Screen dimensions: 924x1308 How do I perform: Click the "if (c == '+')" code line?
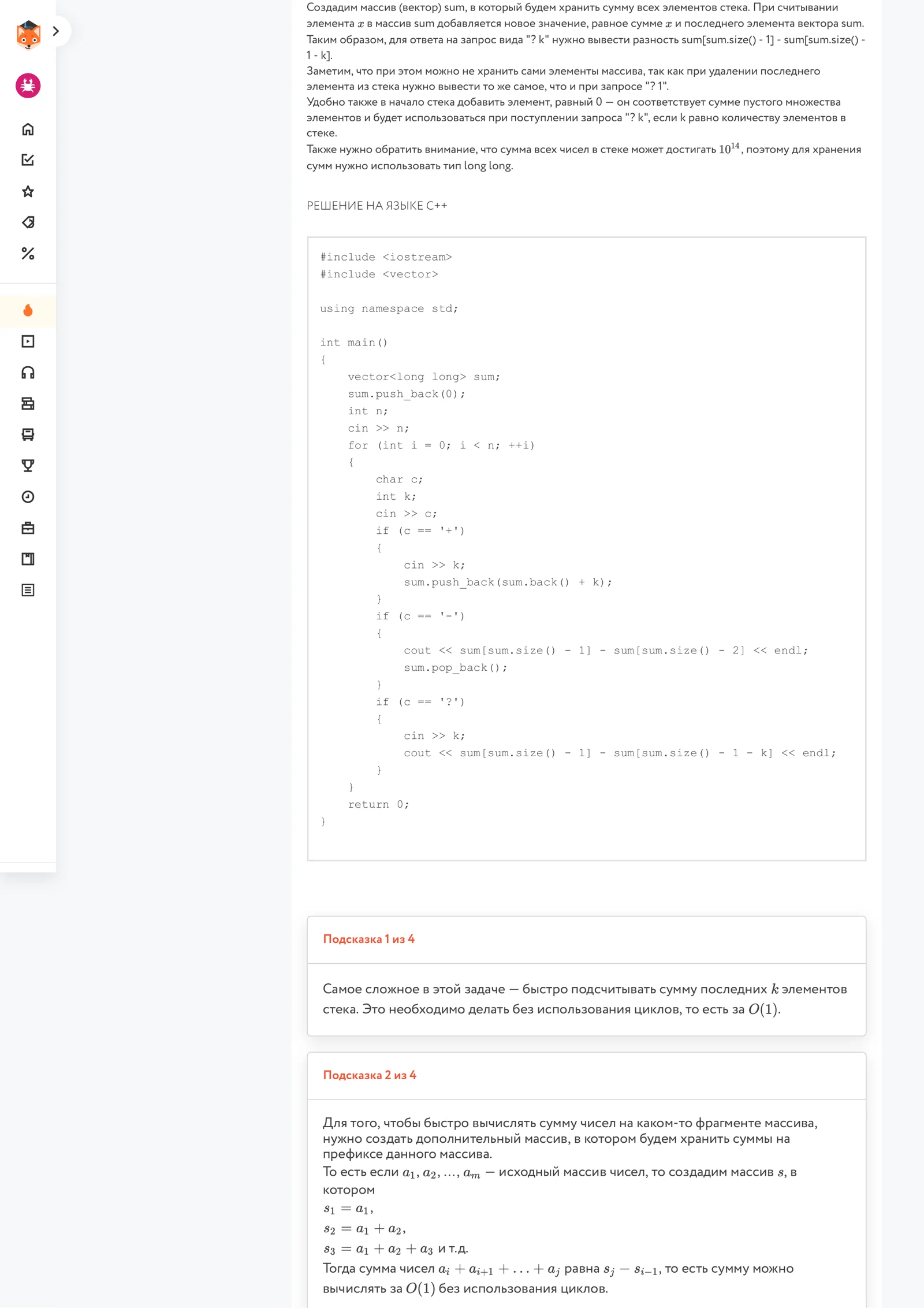point(420,531)
